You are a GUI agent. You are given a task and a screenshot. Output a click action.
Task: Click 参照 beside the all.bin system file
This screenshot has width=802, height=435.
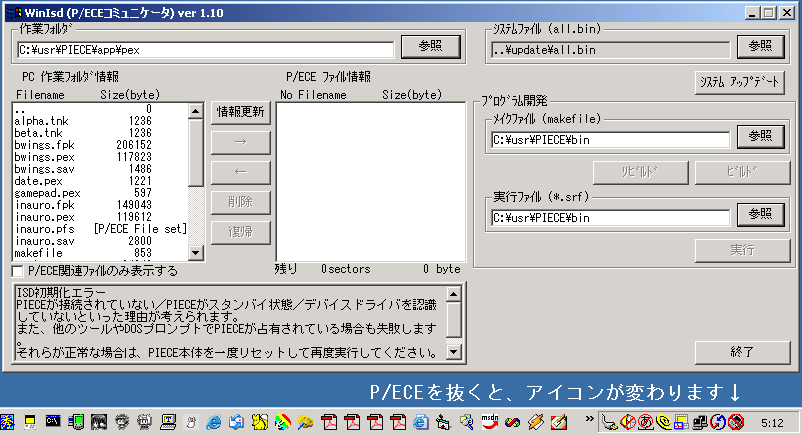click(x=761, y=46)
